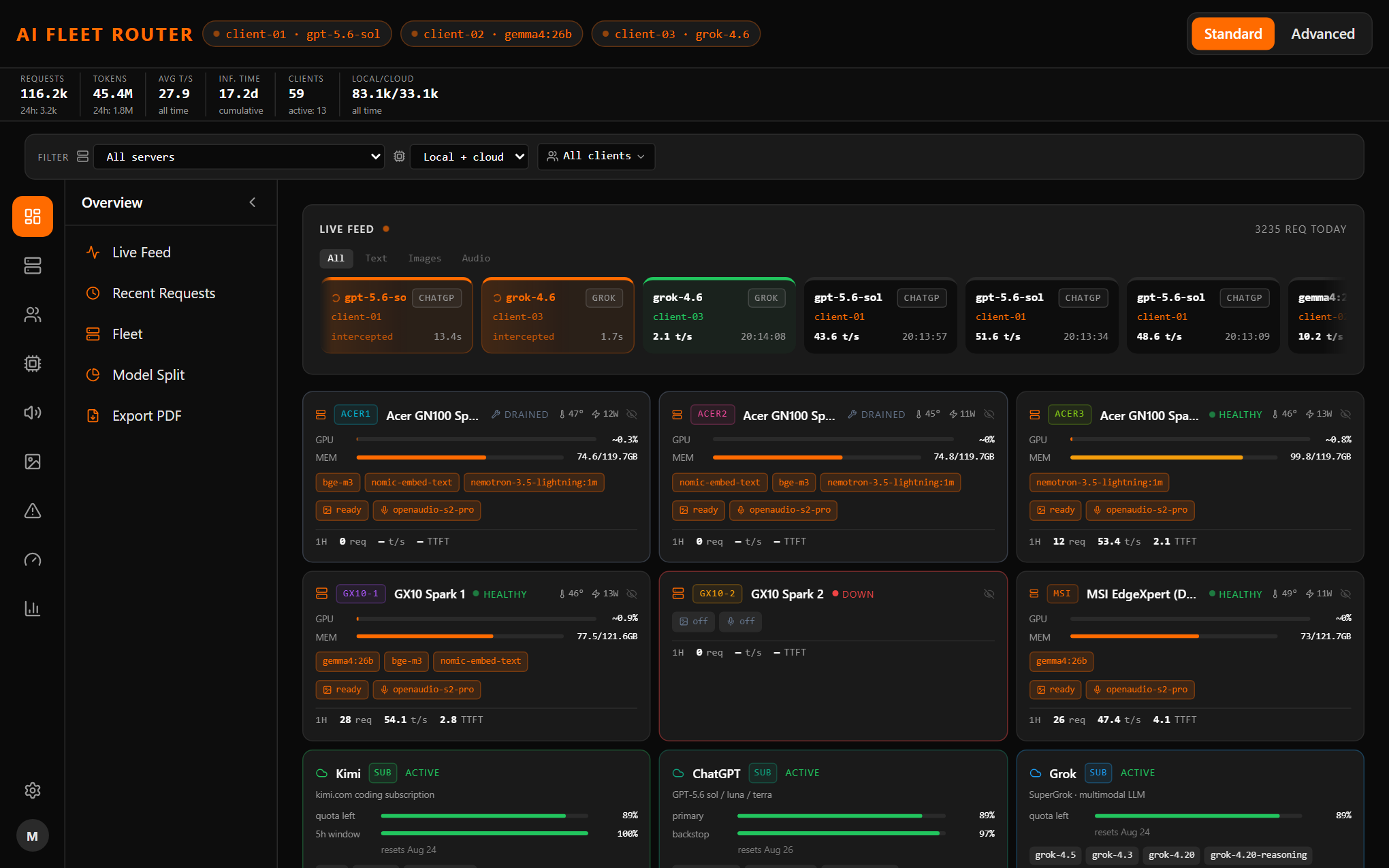Viewport: 1389px width, 868px height.
Task: Click openaudio-s2-pro tag on GX10 Spark 1
Action: coord(427,690)
